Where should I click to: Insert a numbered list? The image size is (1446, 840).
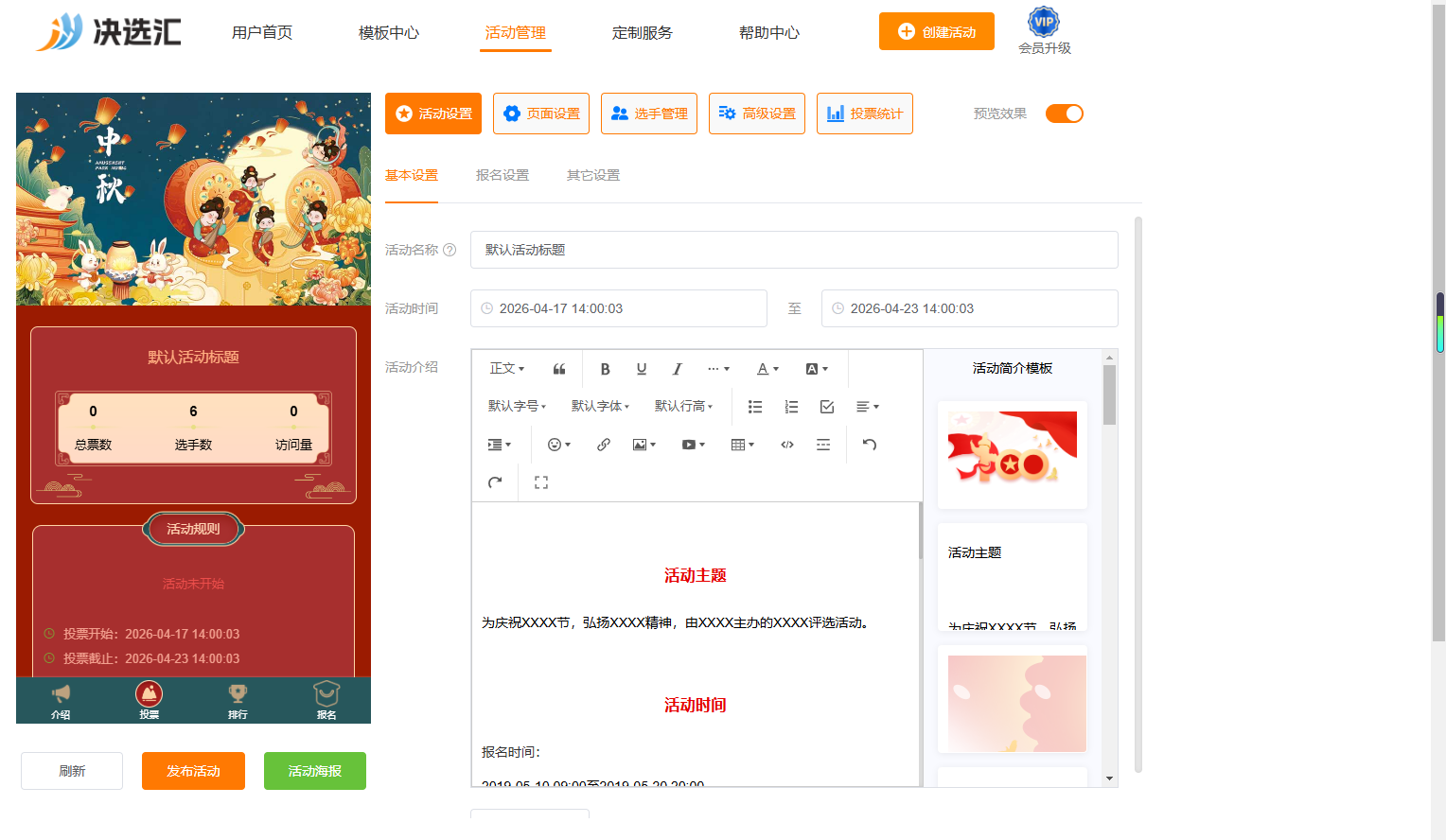791,407
